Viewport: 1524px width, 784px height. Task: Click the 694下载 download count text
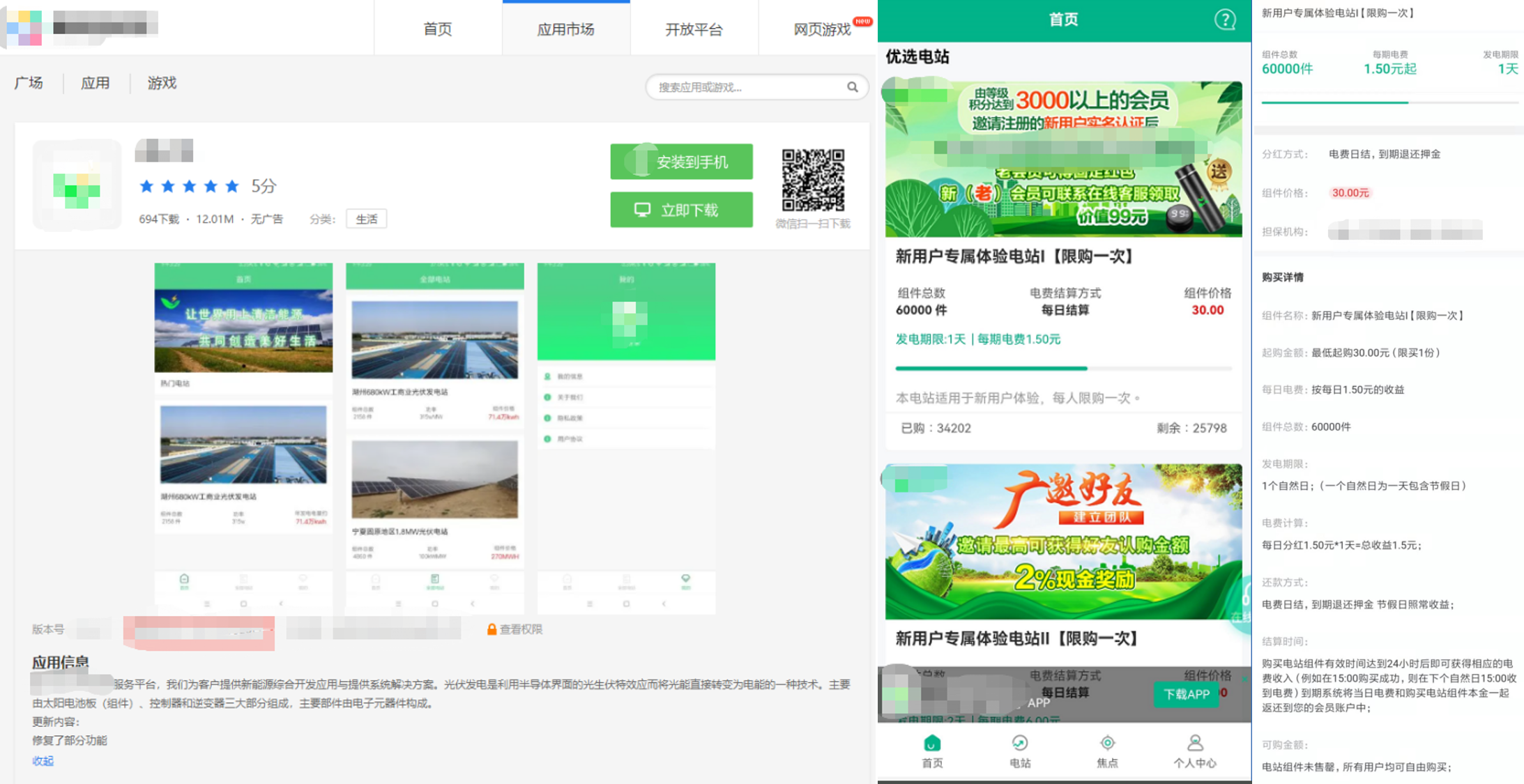click(159, 219)
